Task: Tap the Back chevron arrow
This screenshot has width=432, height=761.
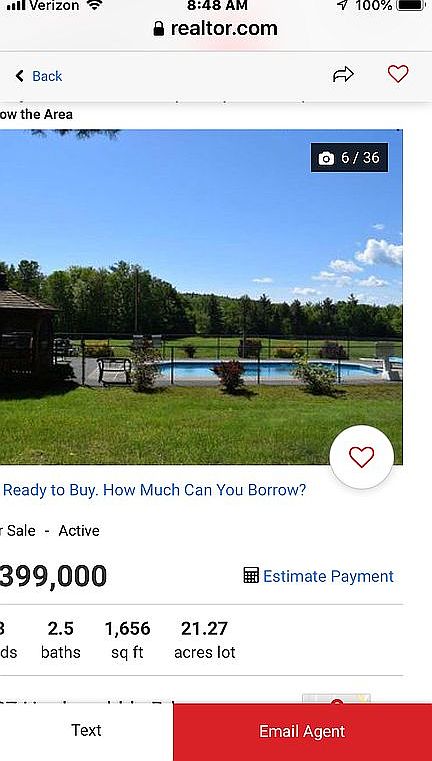Action: [19, 76]
